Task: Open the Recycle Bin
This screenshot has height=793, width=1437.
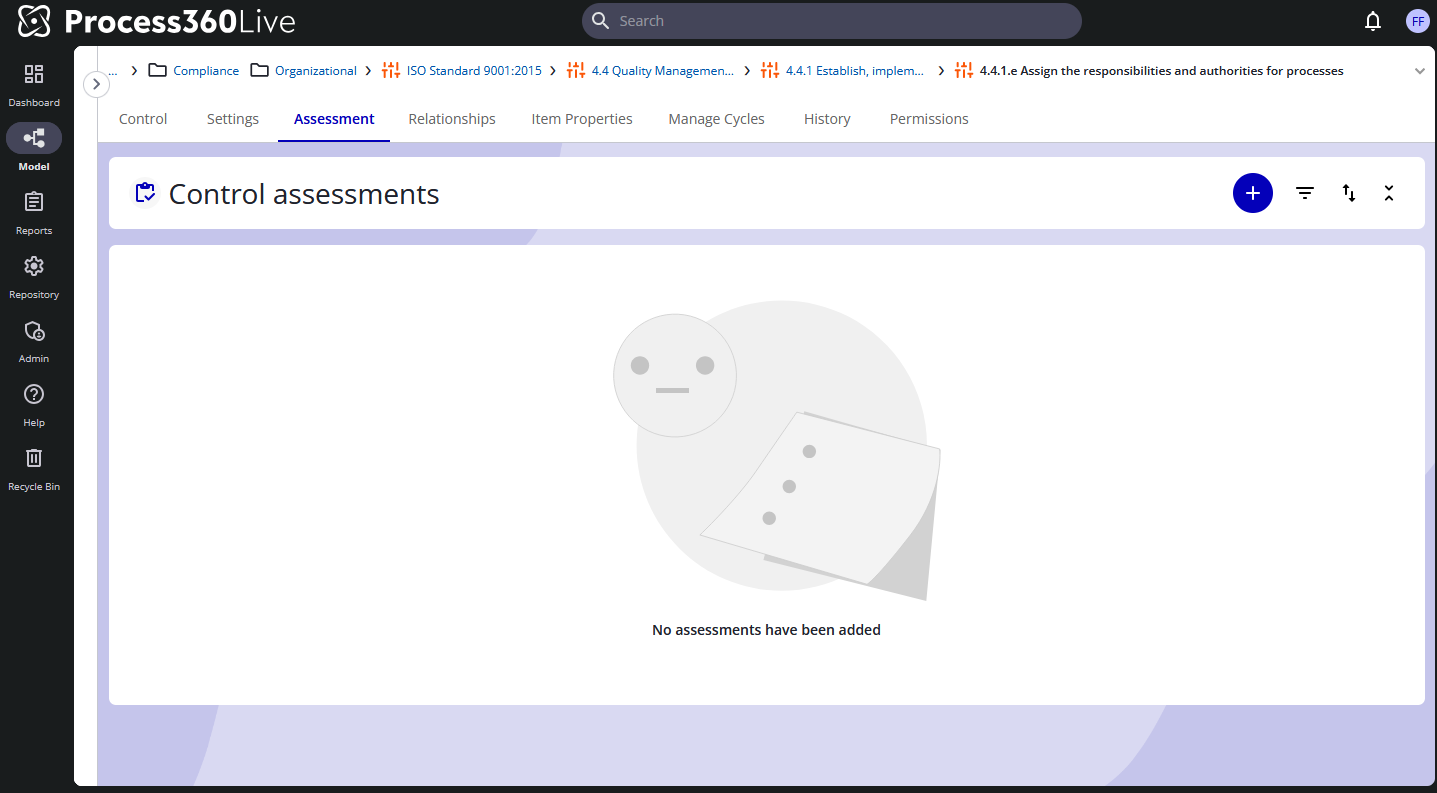Action: 34,459
